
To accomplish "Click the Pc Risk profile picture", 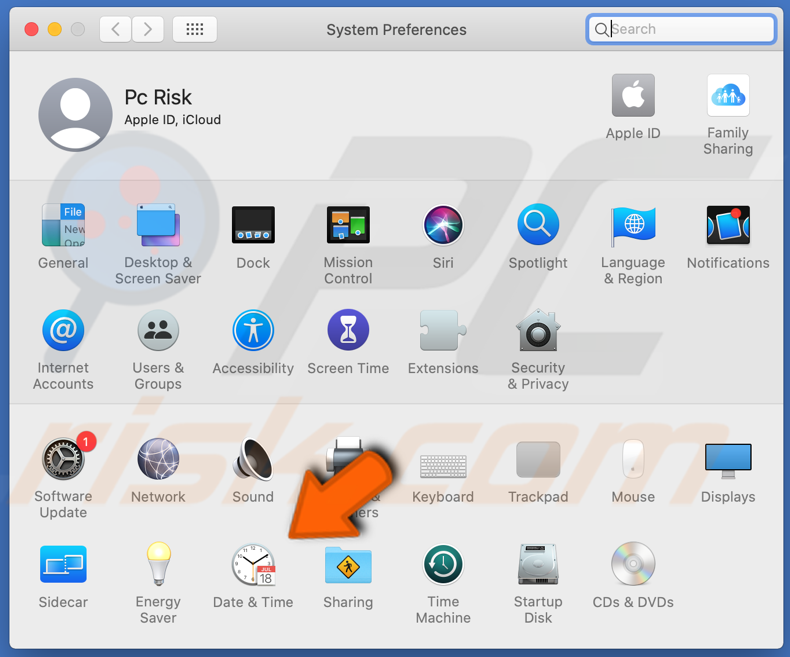I will (x=75, y=114).
